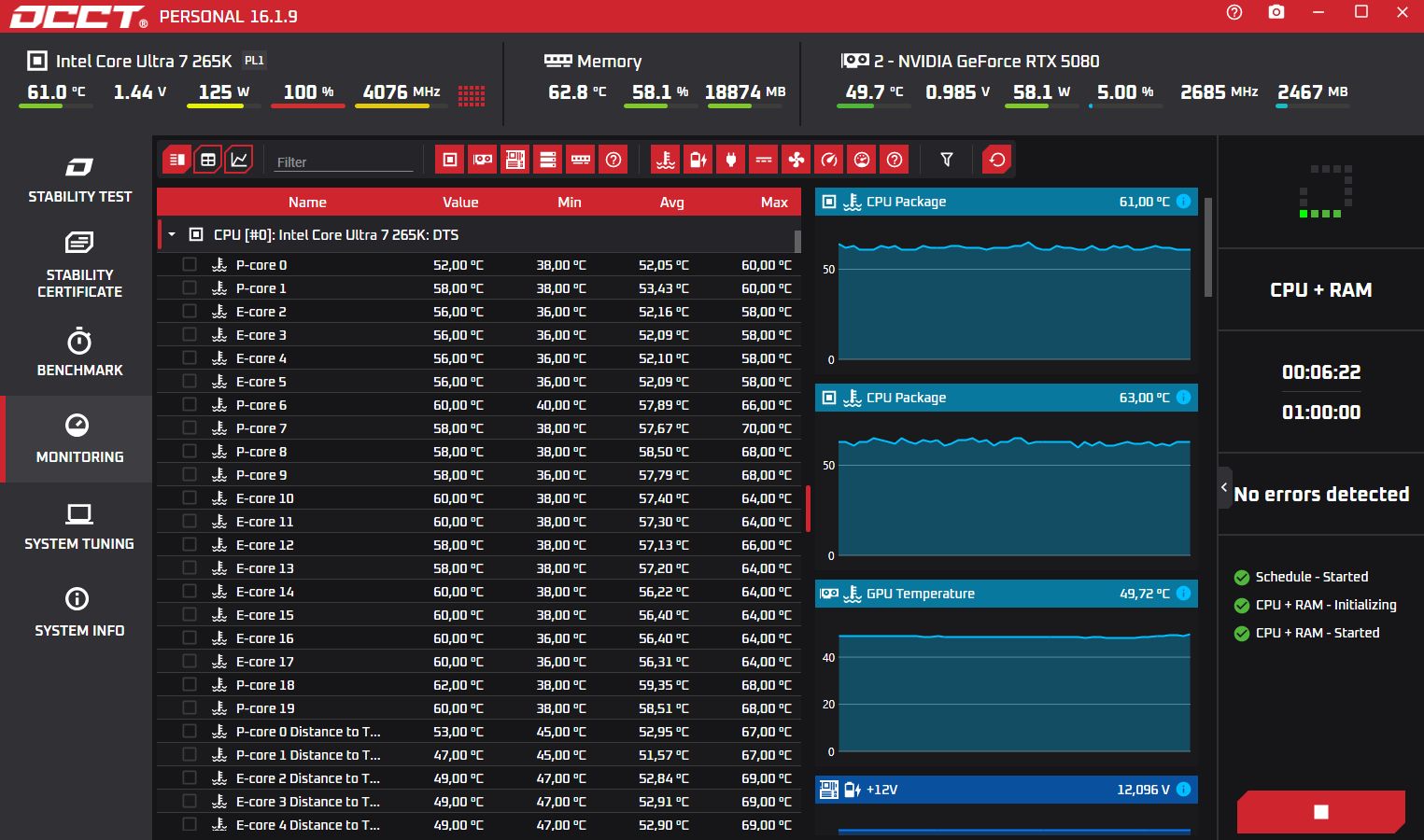This screenshot has width=1424, height=840.
Task: Open the System Info section
Action: click(x=79, y=612)
